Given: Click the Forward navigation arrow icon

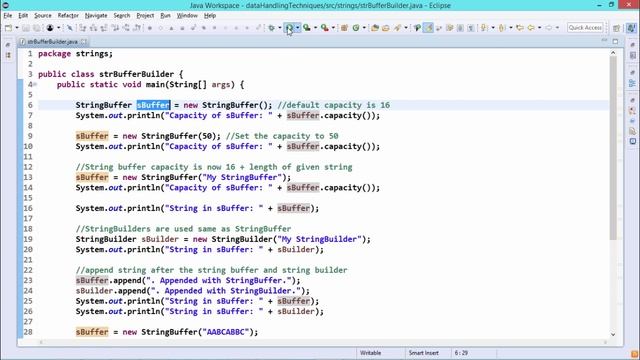Looking at the screenshot, I should (x=549, y=28).
